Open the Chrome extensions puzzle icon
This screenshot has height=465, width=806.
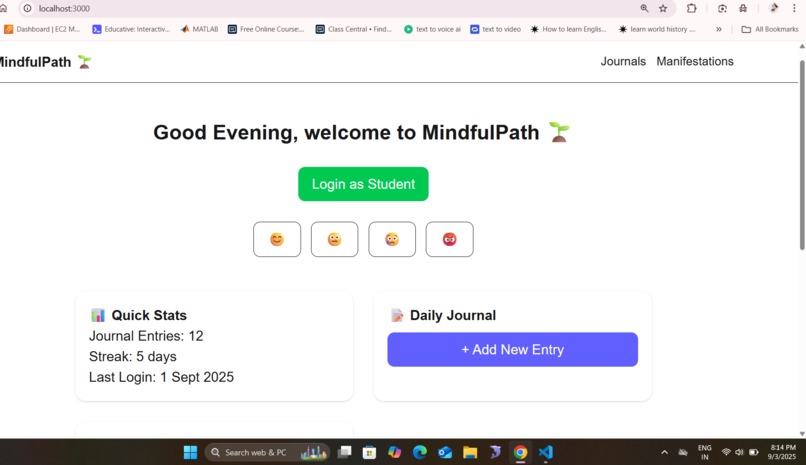(692, 8)
